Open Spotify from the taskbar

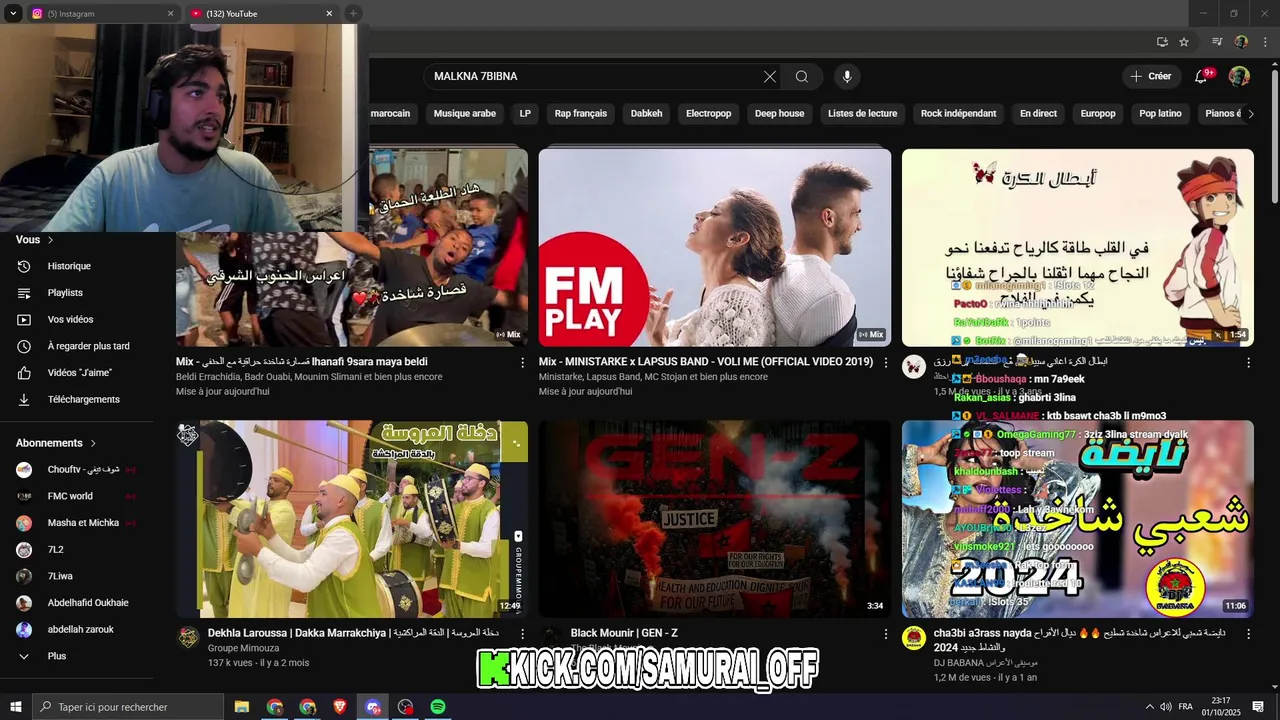tap(438, 707)
